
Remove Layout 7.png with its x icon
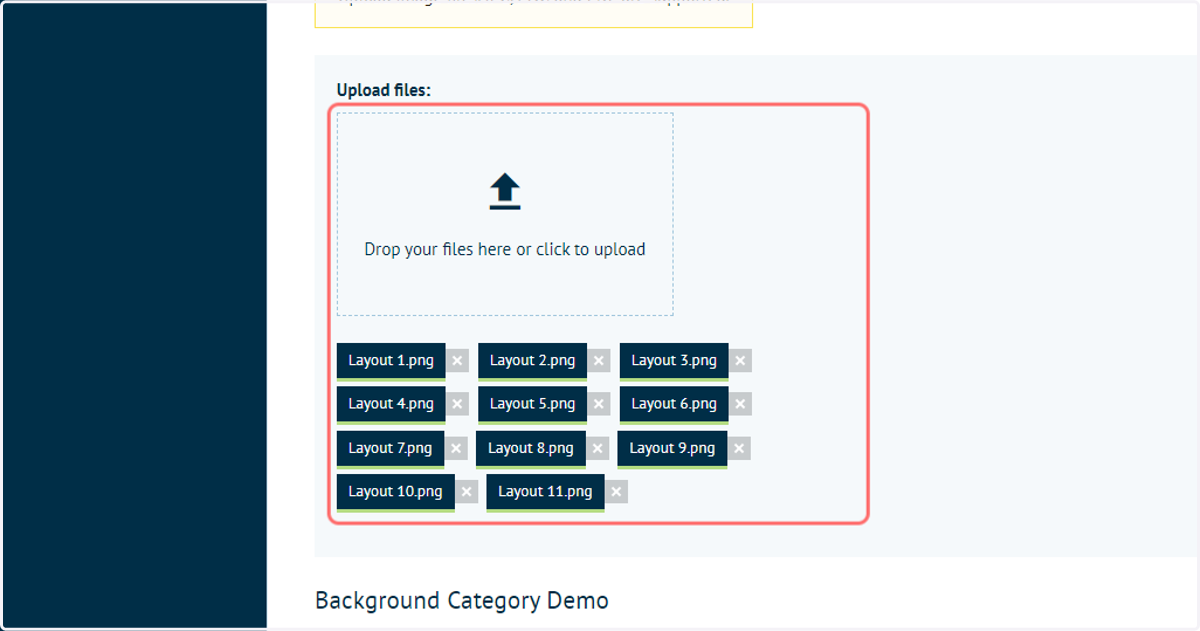457,448
